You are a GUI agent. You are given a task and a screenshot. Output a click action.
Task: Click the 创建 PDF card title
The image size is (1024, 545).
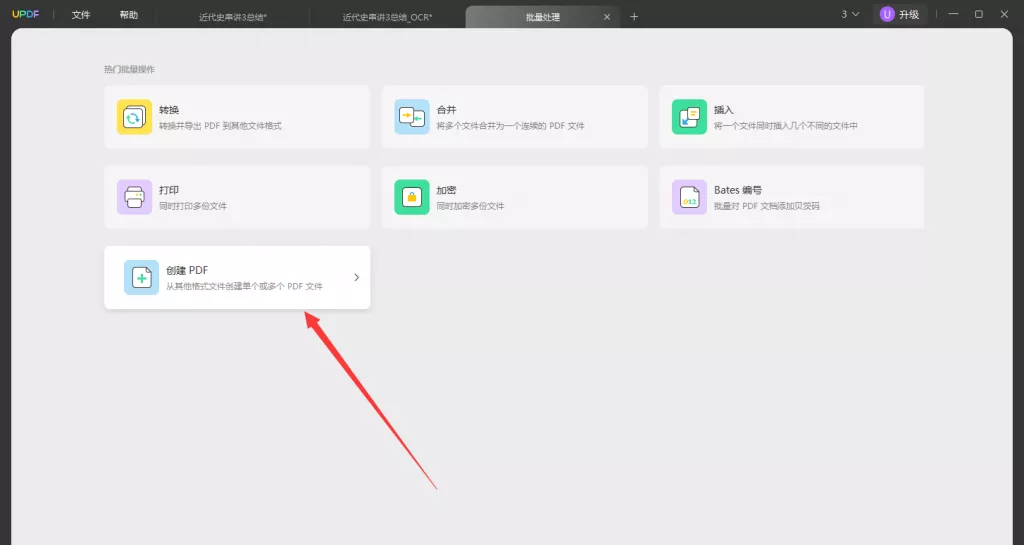(x=187, y=270)
